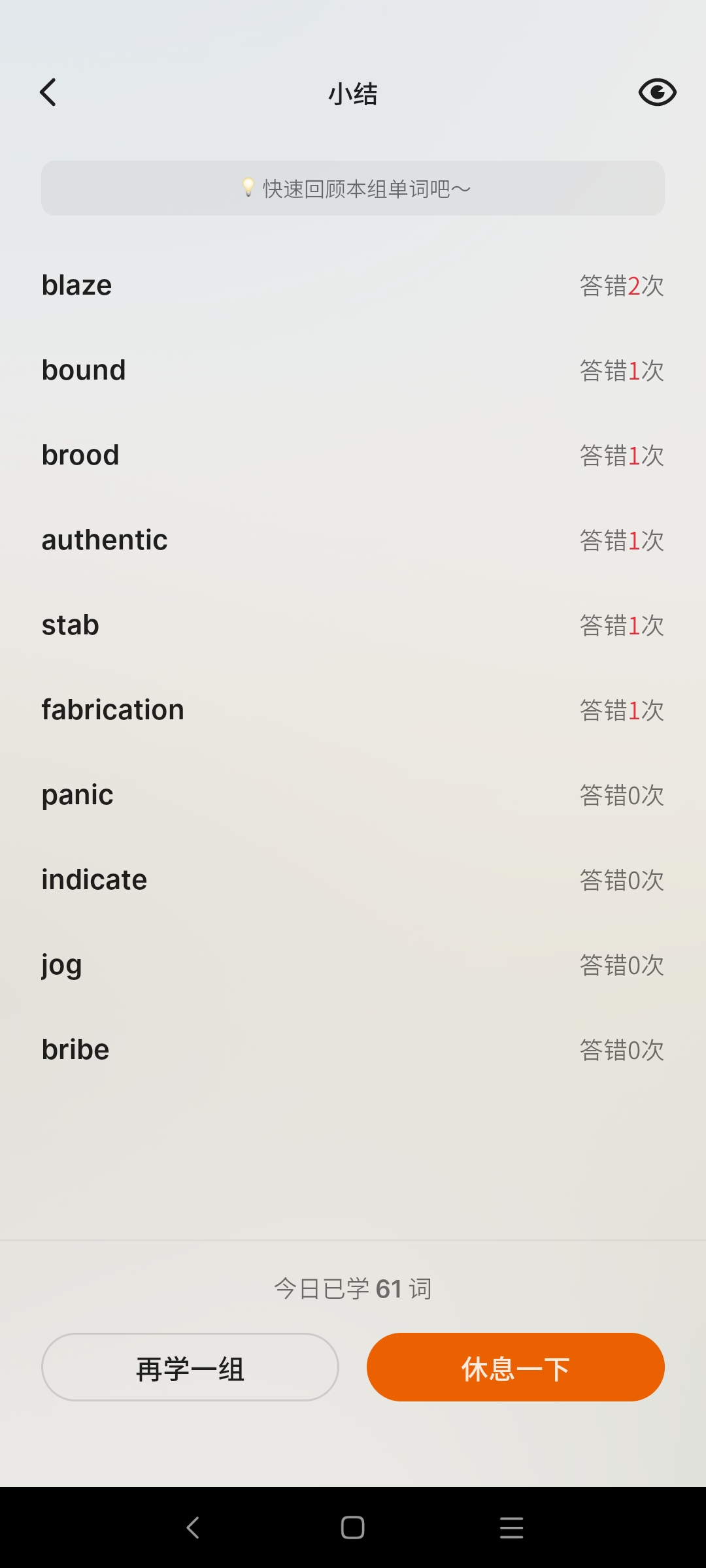Tap the 今日已学 61 词 summary text

point(353,1289)
